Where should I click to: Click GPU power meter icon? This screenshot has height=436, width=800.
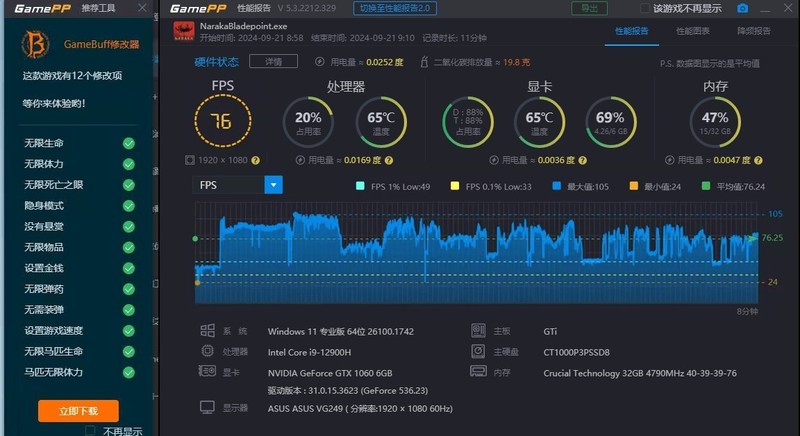tap(493, 160)
